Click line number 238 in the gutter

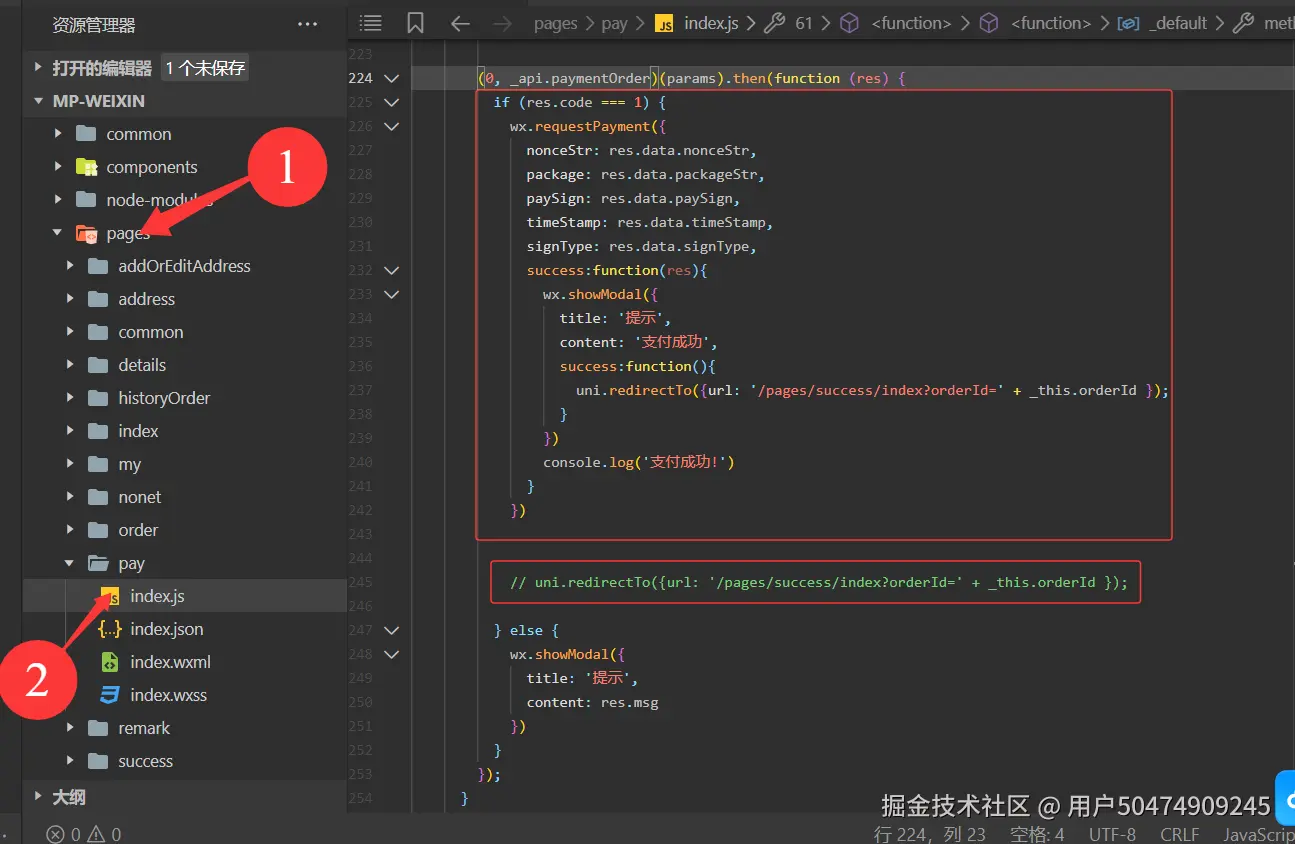pyautogui.click(x=360, y=414)
